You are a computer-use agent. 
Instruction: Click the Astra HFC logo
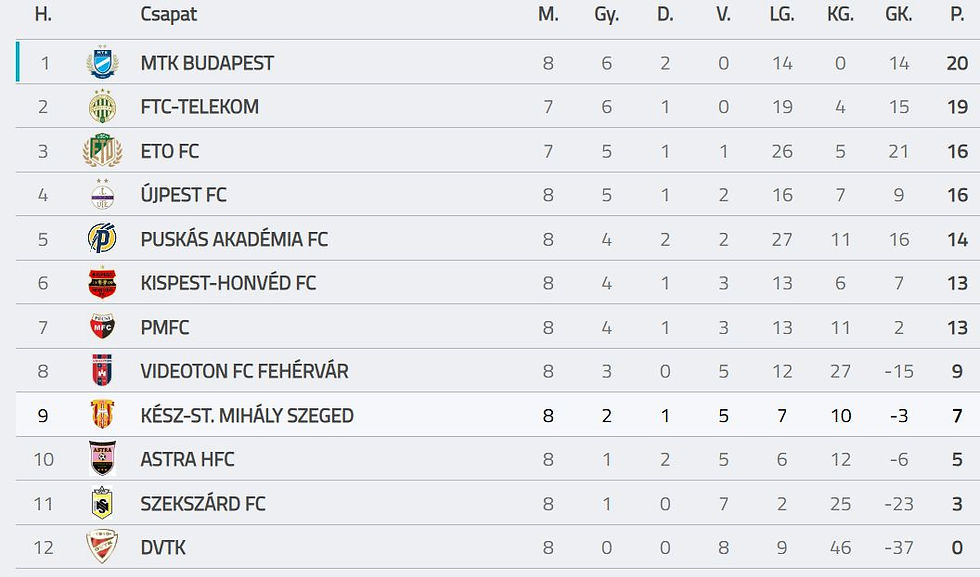click(x=102, y=458)
